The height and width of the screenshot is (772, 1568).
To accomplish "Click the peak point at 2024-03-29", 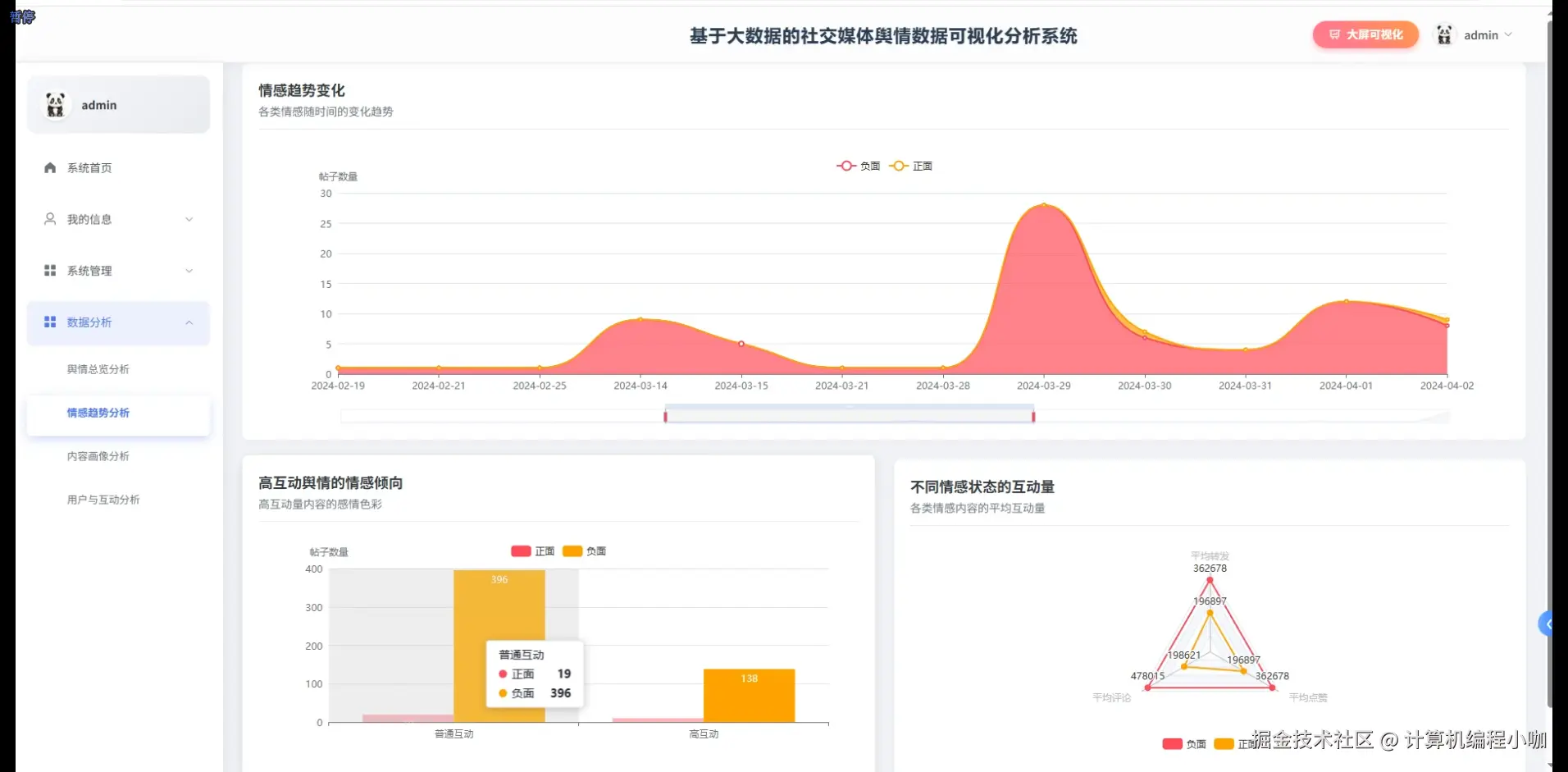I will [x=1044, y=204].
